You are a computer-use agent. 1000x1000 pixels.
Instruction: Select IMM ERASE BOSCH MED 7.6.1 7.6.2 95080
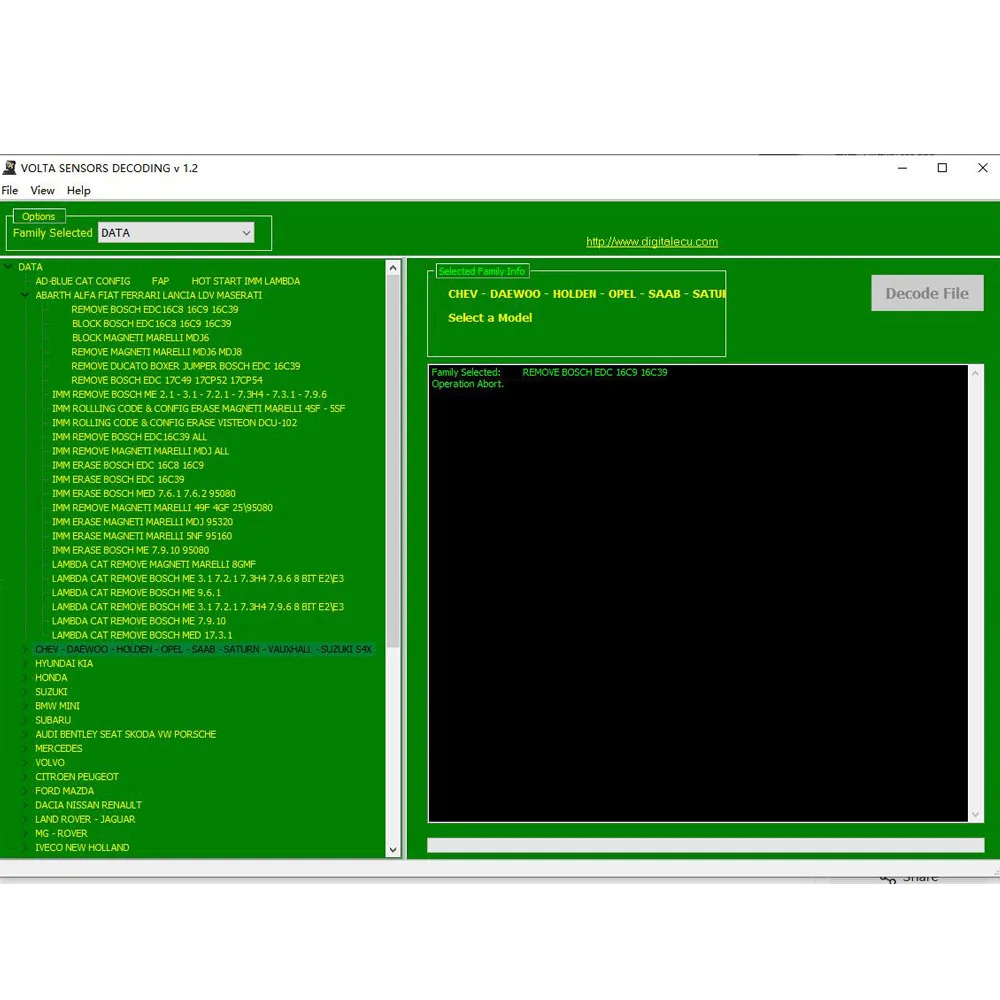pos(143,493)
